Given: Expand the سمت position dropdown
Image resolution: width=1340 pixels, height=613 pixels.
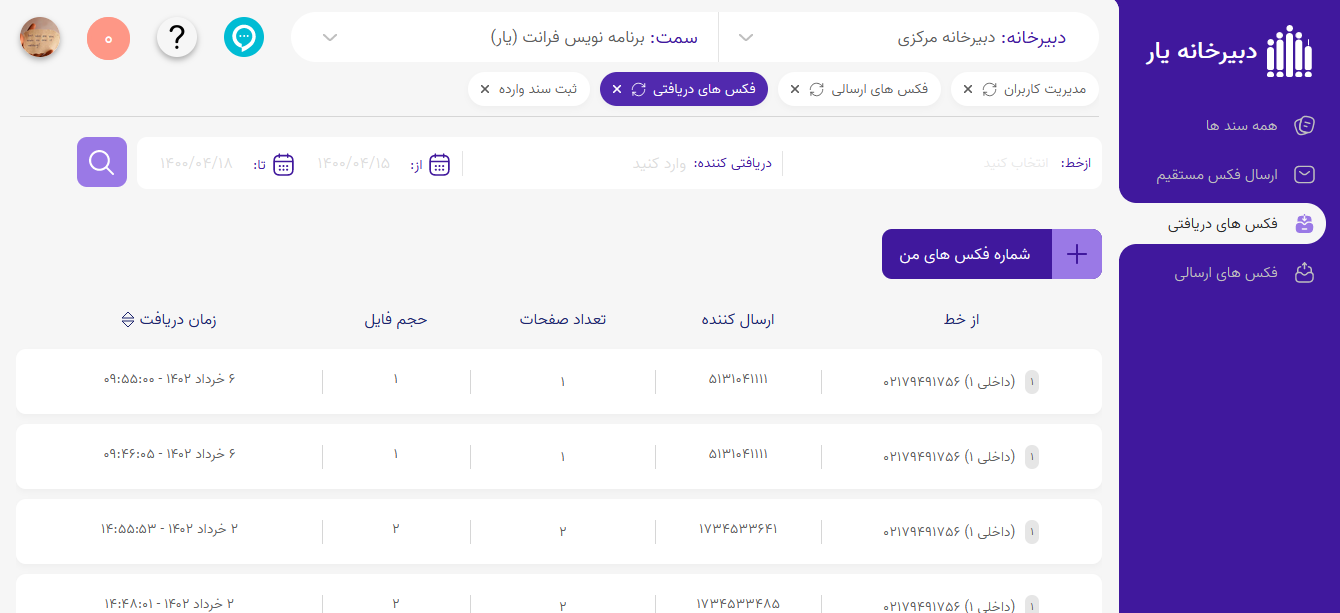Looking at the screenshot, I should tap(330, 37).
